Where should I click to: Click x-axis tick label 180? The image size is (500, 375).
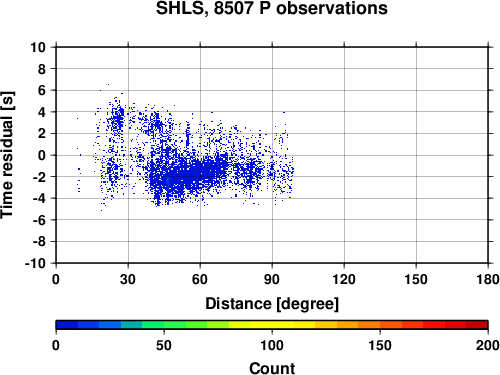(x=488, y=279)
